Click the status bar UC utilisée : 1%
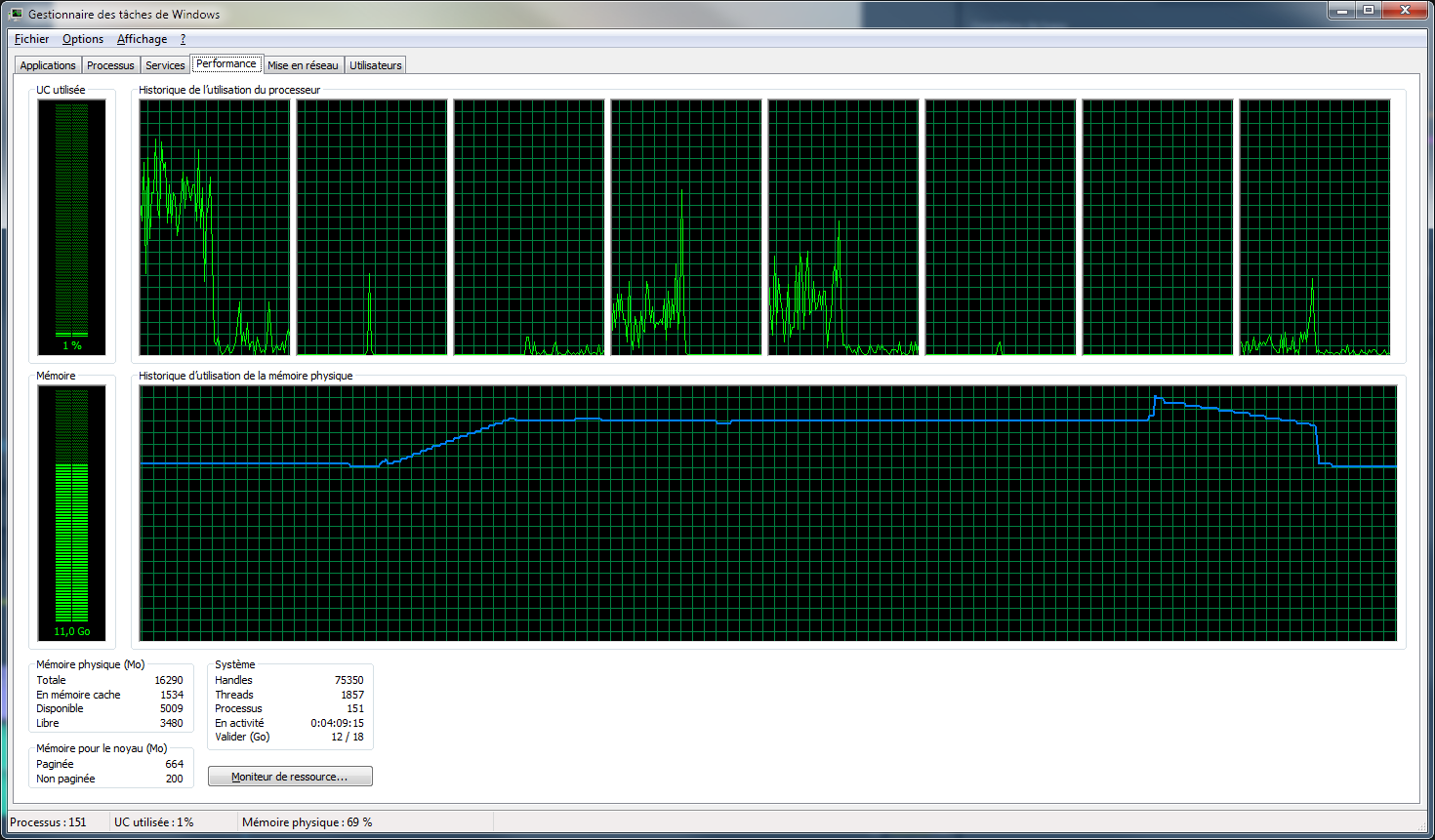Viewport: 1435px width, 840px height. pos(153,822)
